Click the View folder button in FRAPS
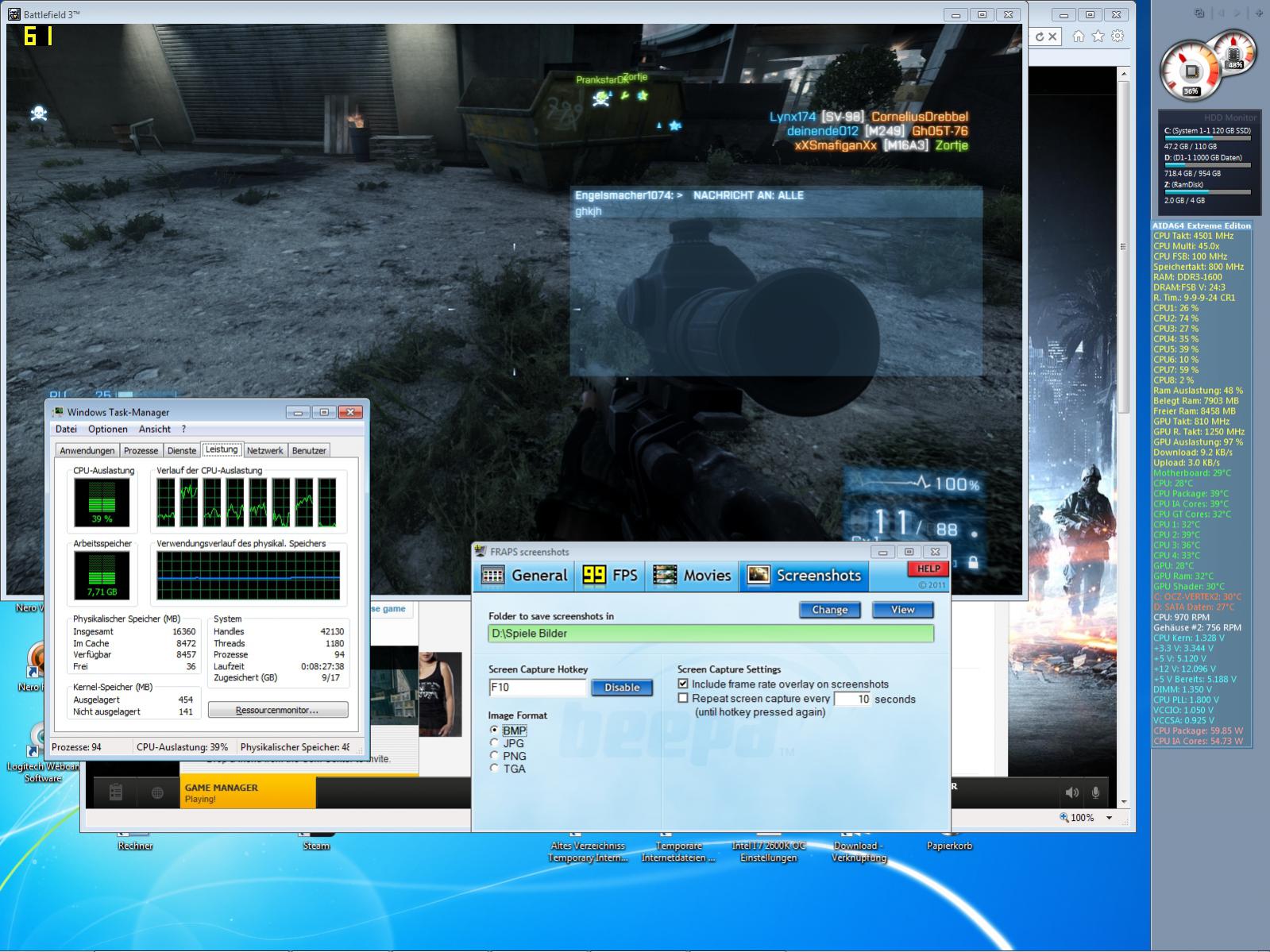Viewport: 1270px width, 952px height. point(902,610)
